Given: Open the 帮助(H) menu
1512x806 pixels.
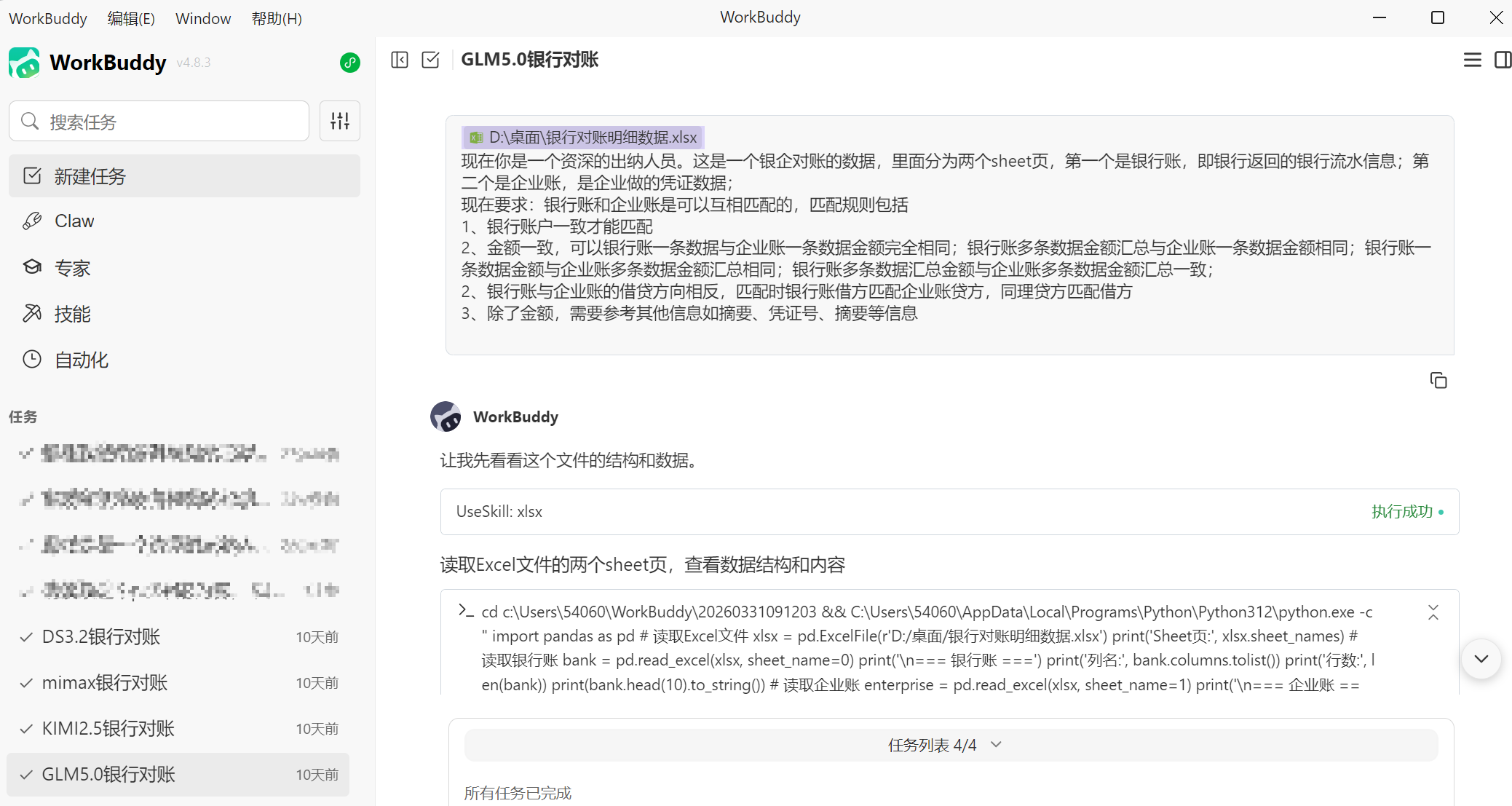Looking at the screenshot, I should pyautogui.click(x=277, y=18).
